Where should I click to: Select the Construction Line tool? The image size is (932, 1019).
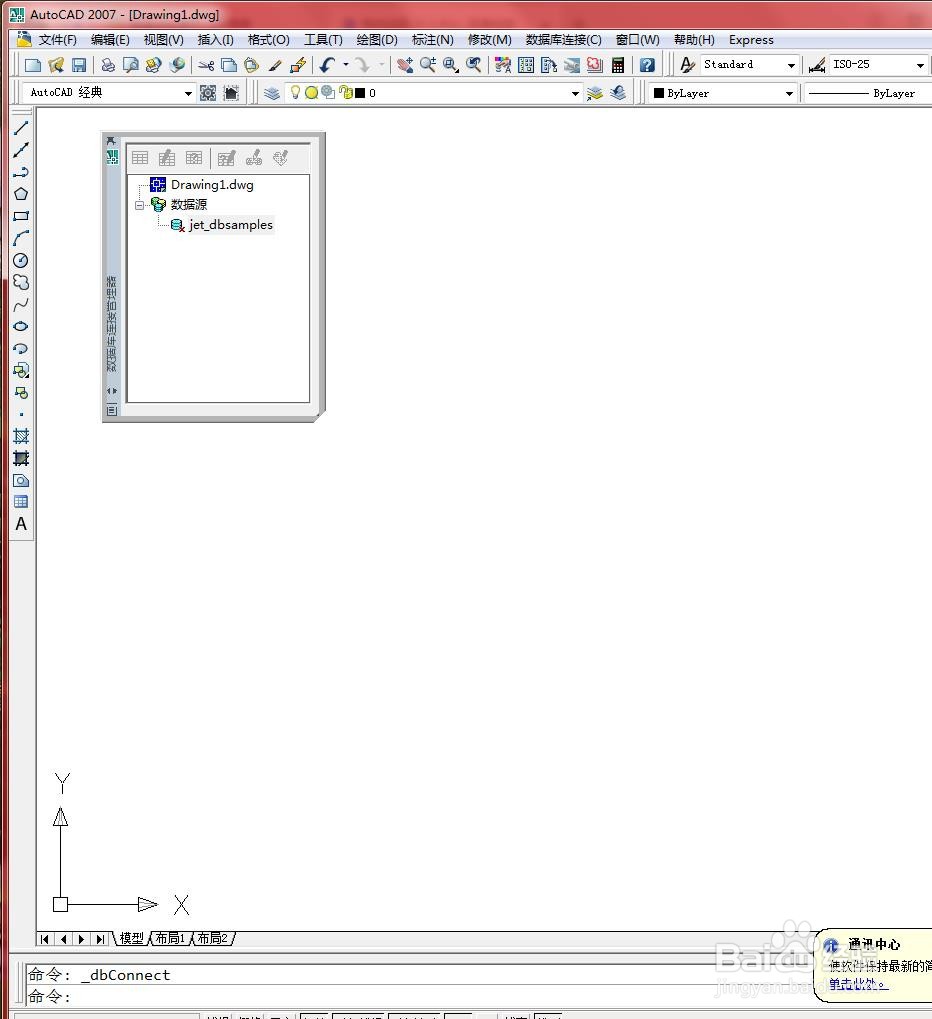tap(21, 150)
